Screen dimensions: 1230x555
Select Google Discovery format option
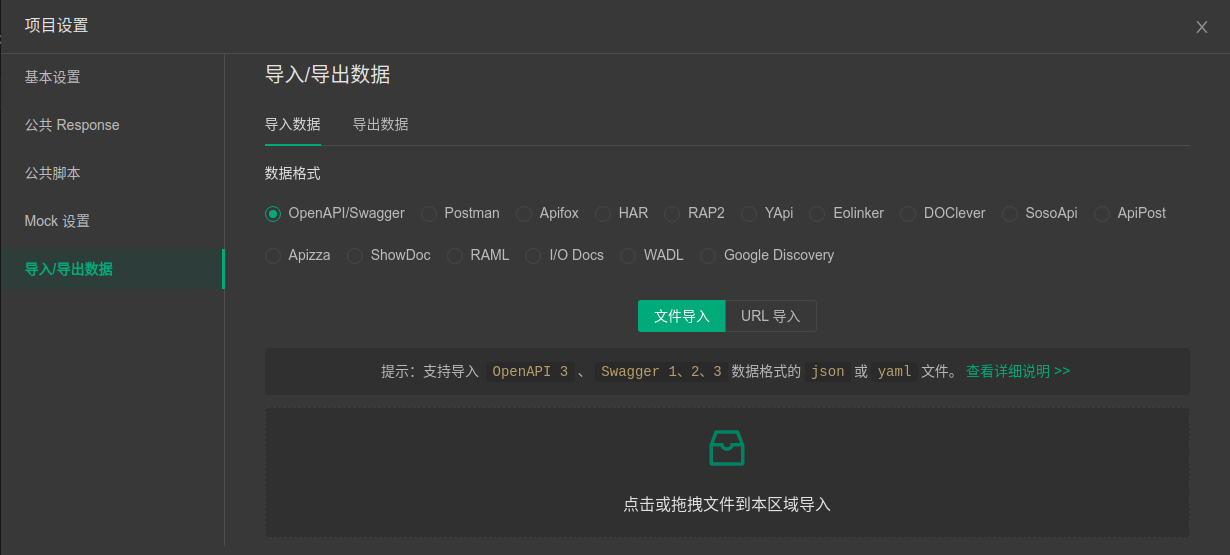click(x=708, y=255)
